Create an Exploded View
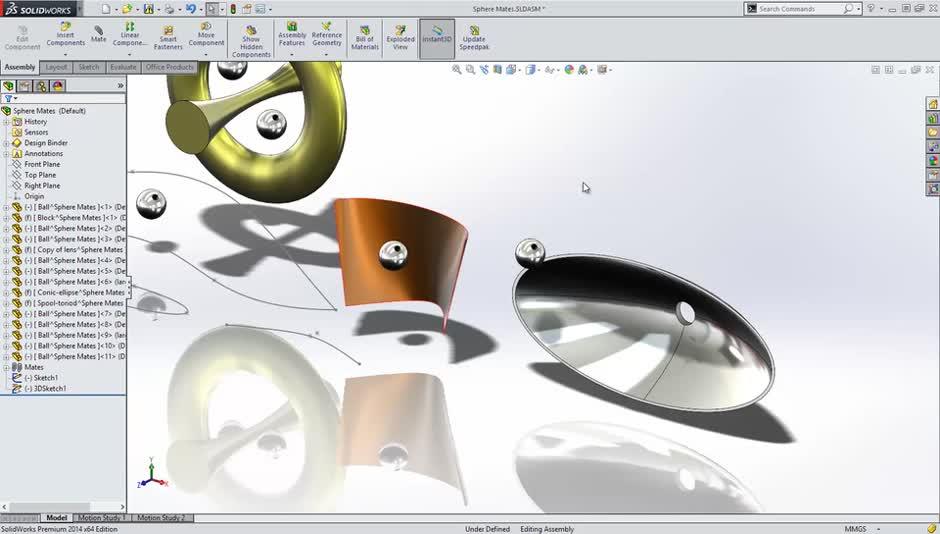The image size is (940, 534). click(400, 36)
